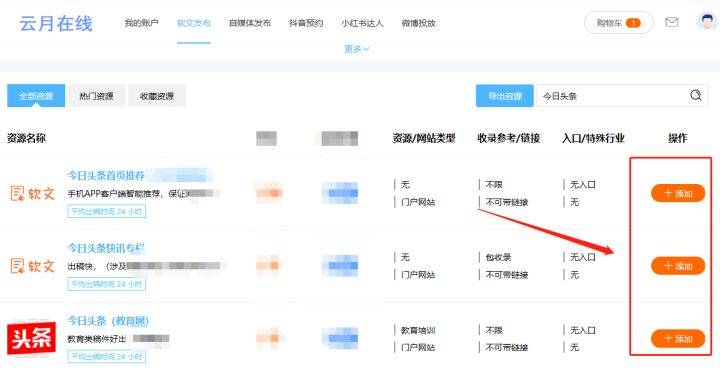Click the 导出资源 button
This screenshot has height=371, width=720.
point(505,96)
